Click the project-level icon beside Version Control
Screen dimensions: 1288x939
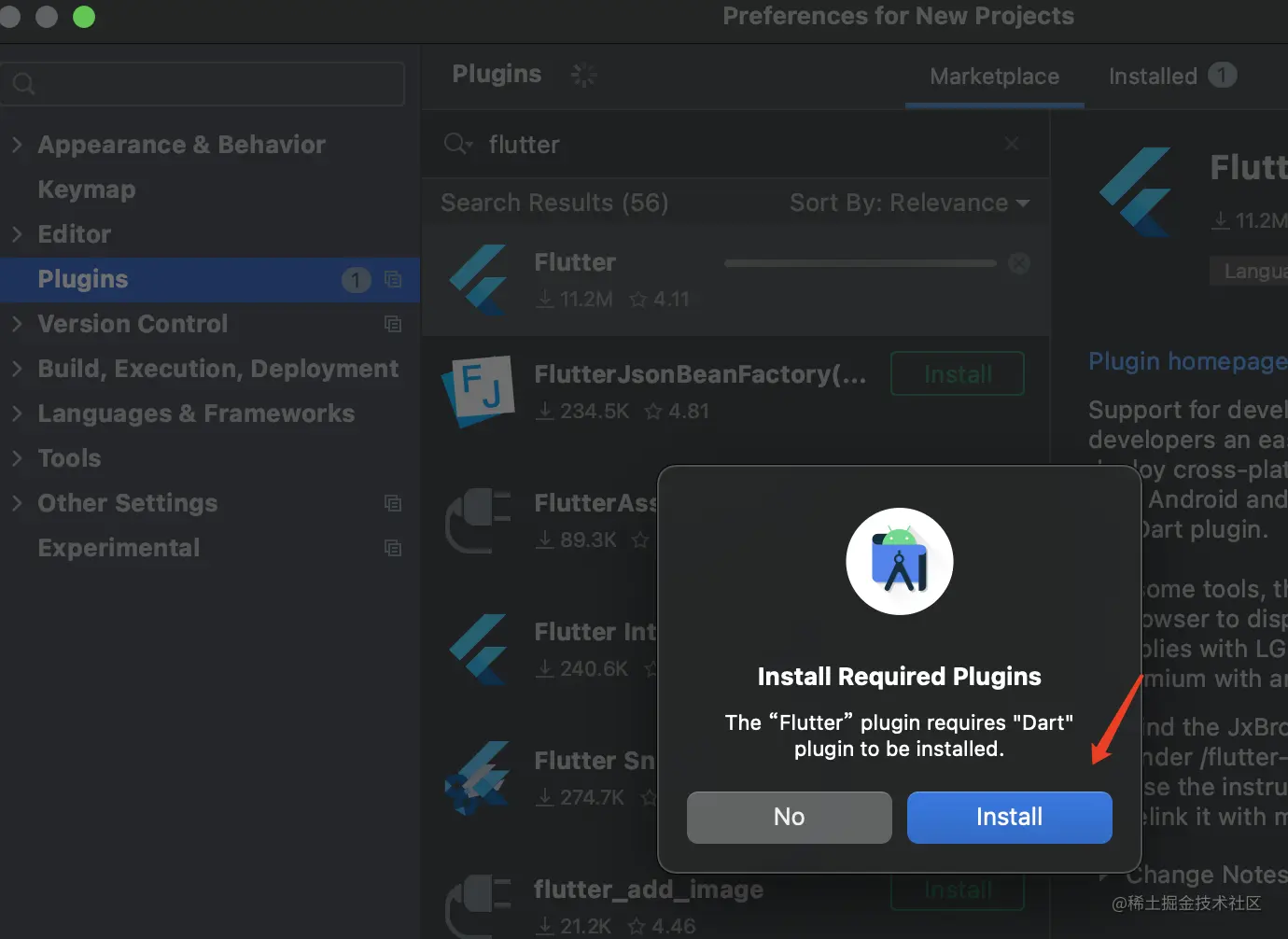coord(393,324)
